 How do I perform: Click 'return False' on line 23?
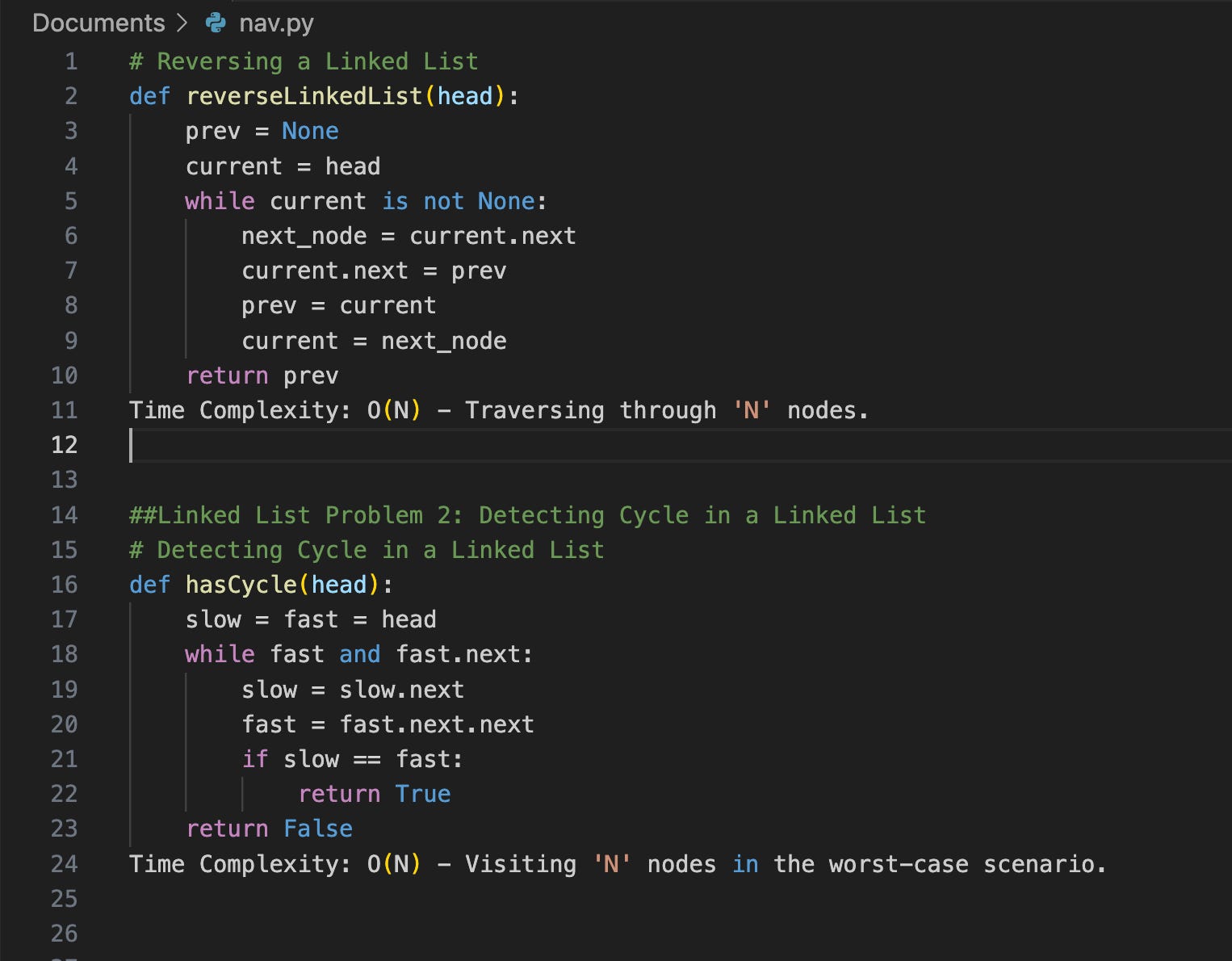(269, 829)
